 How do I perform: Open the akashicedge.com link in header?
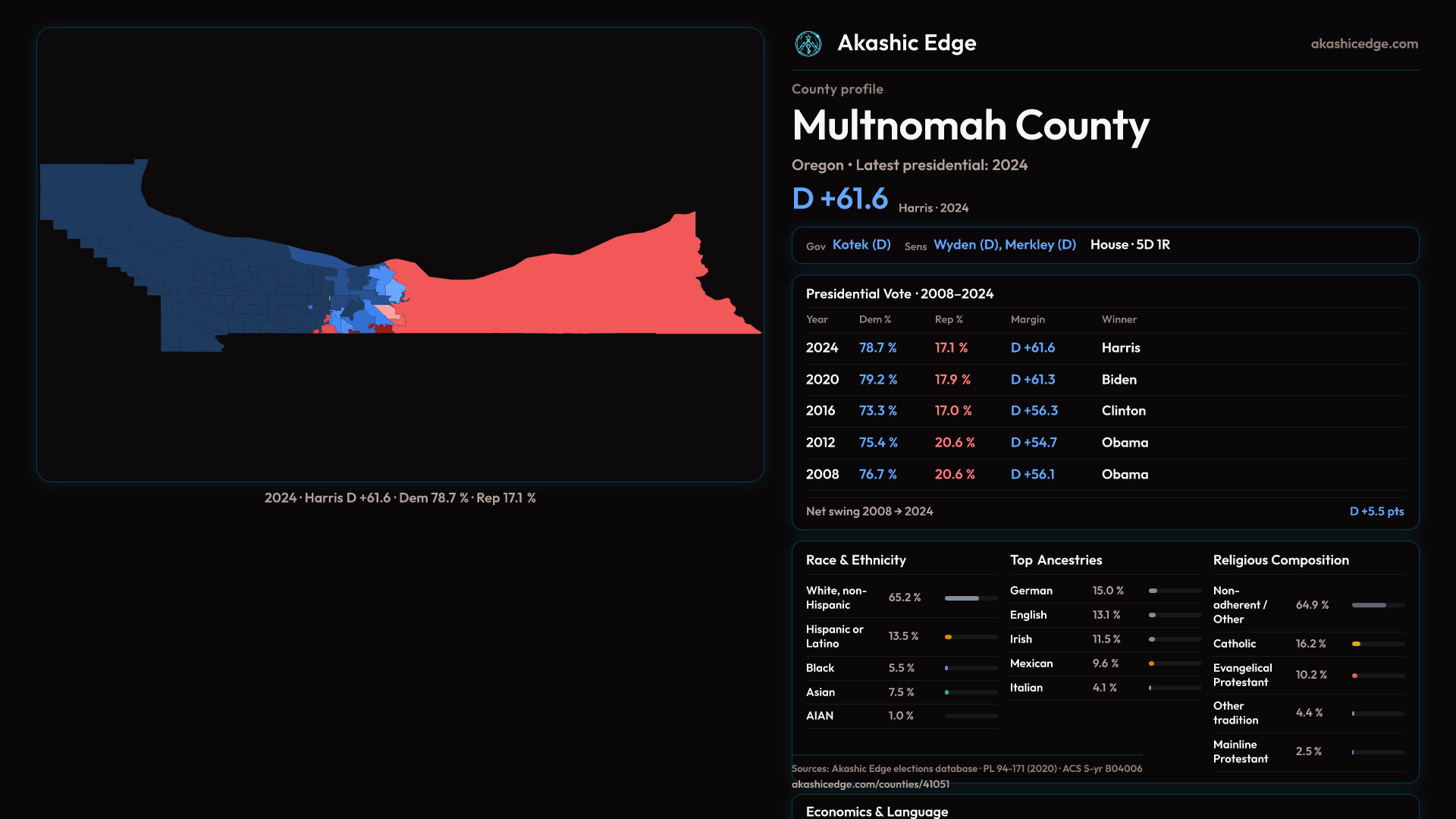click(x=1363, y=44)
